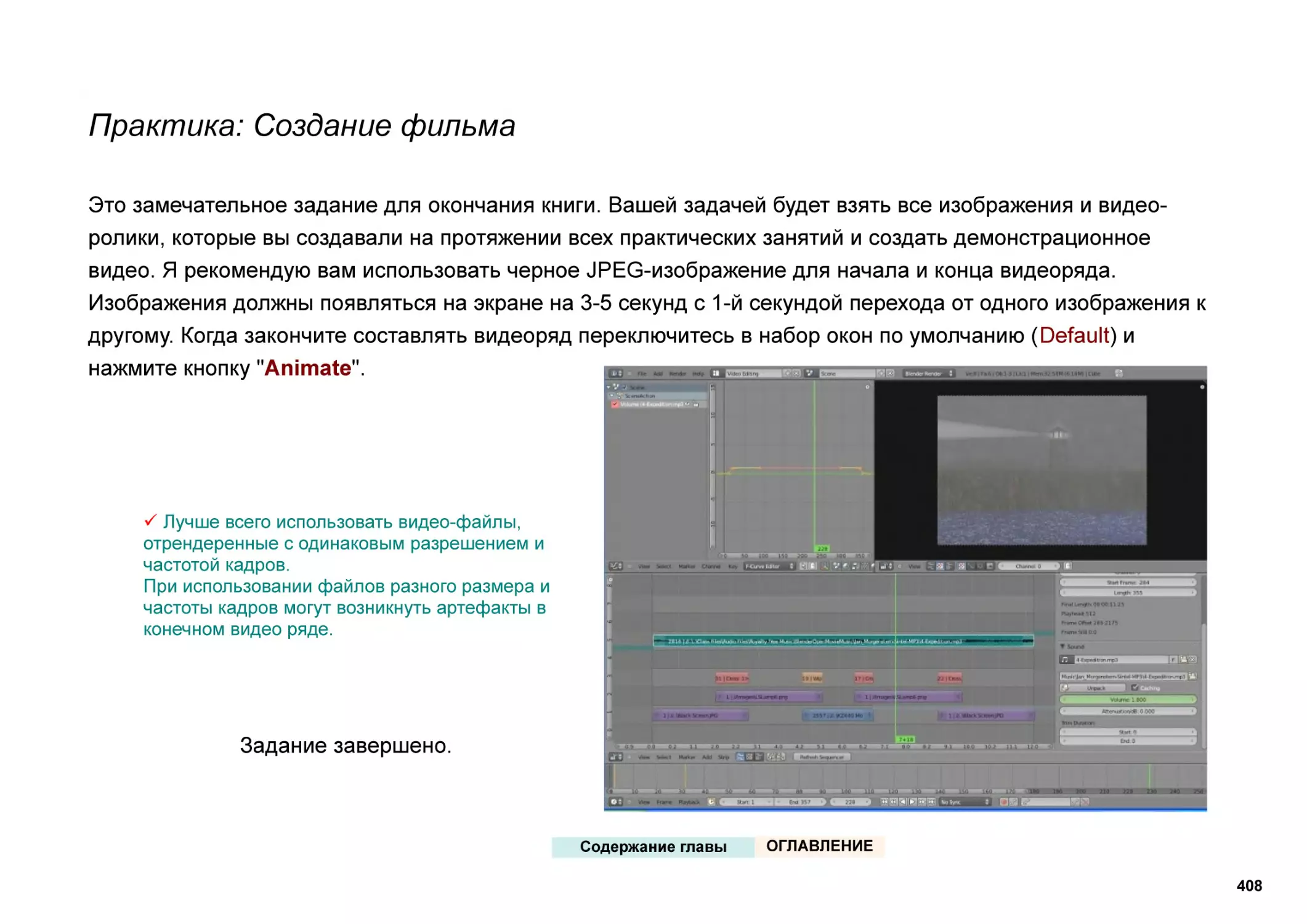Open the Channel menu in F-Curve header

click(x=711, y=566)
